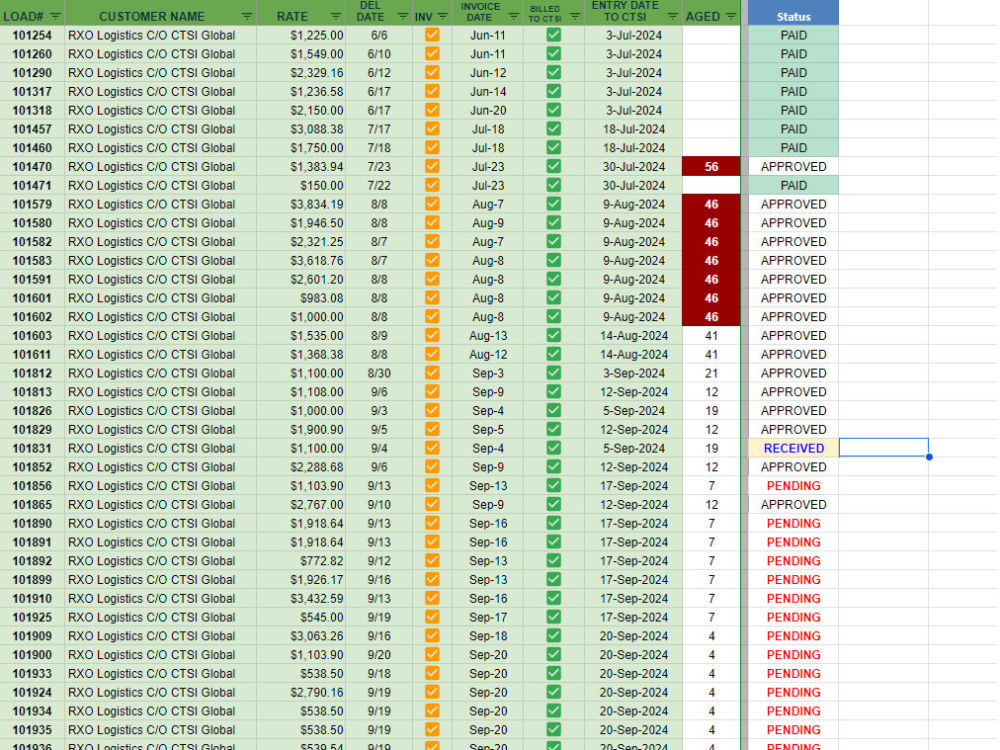Toggle INV checkbox for load 101831
Viewport: 1000px width, 750px height.
coord(432,448)
